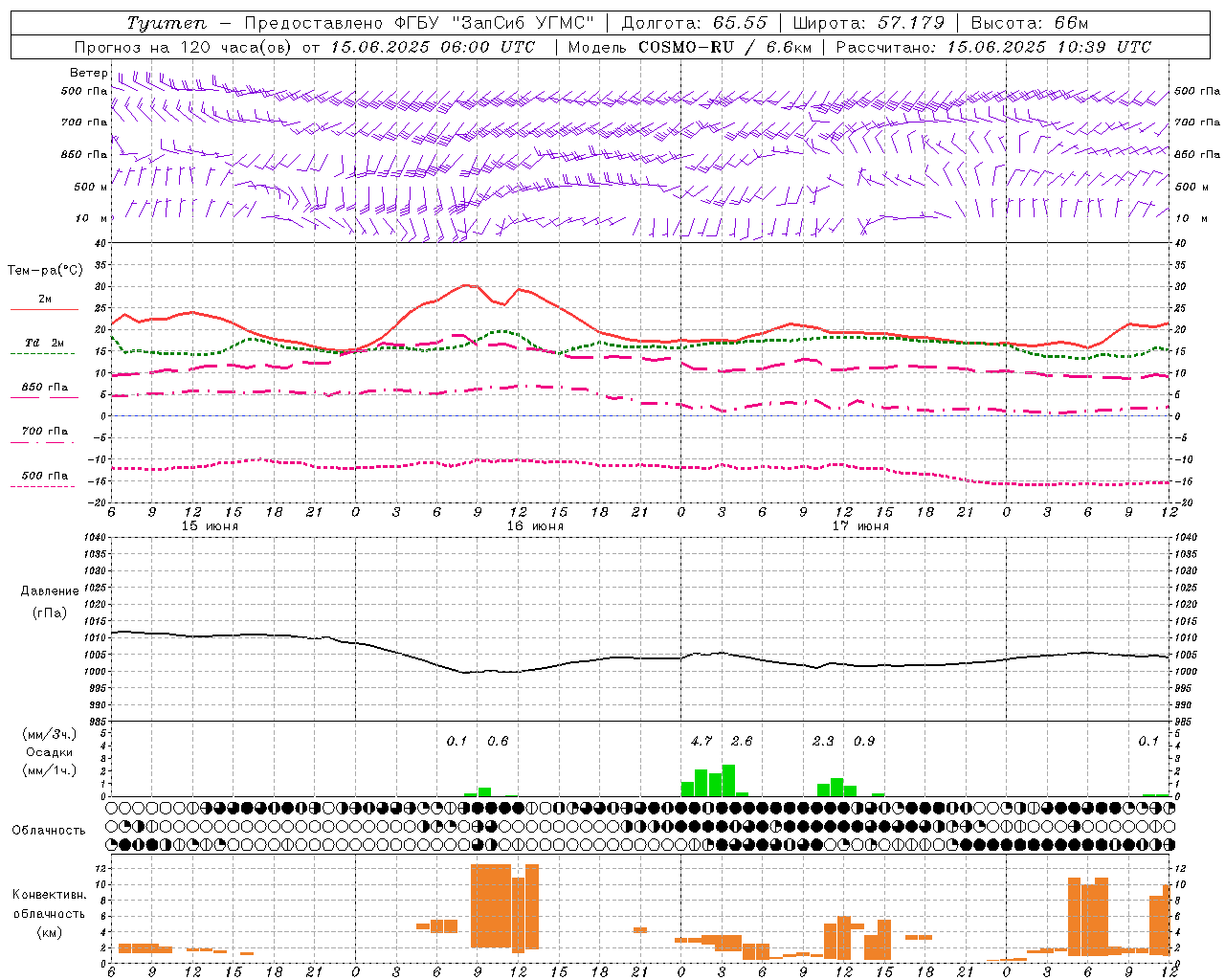1225x980 pixels.
Task: Click the 0.6 precipitation total
Action: click(498, 741)
